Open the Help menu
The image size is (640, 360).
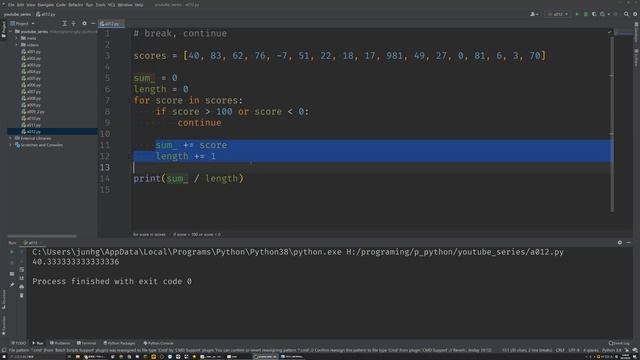139,5
